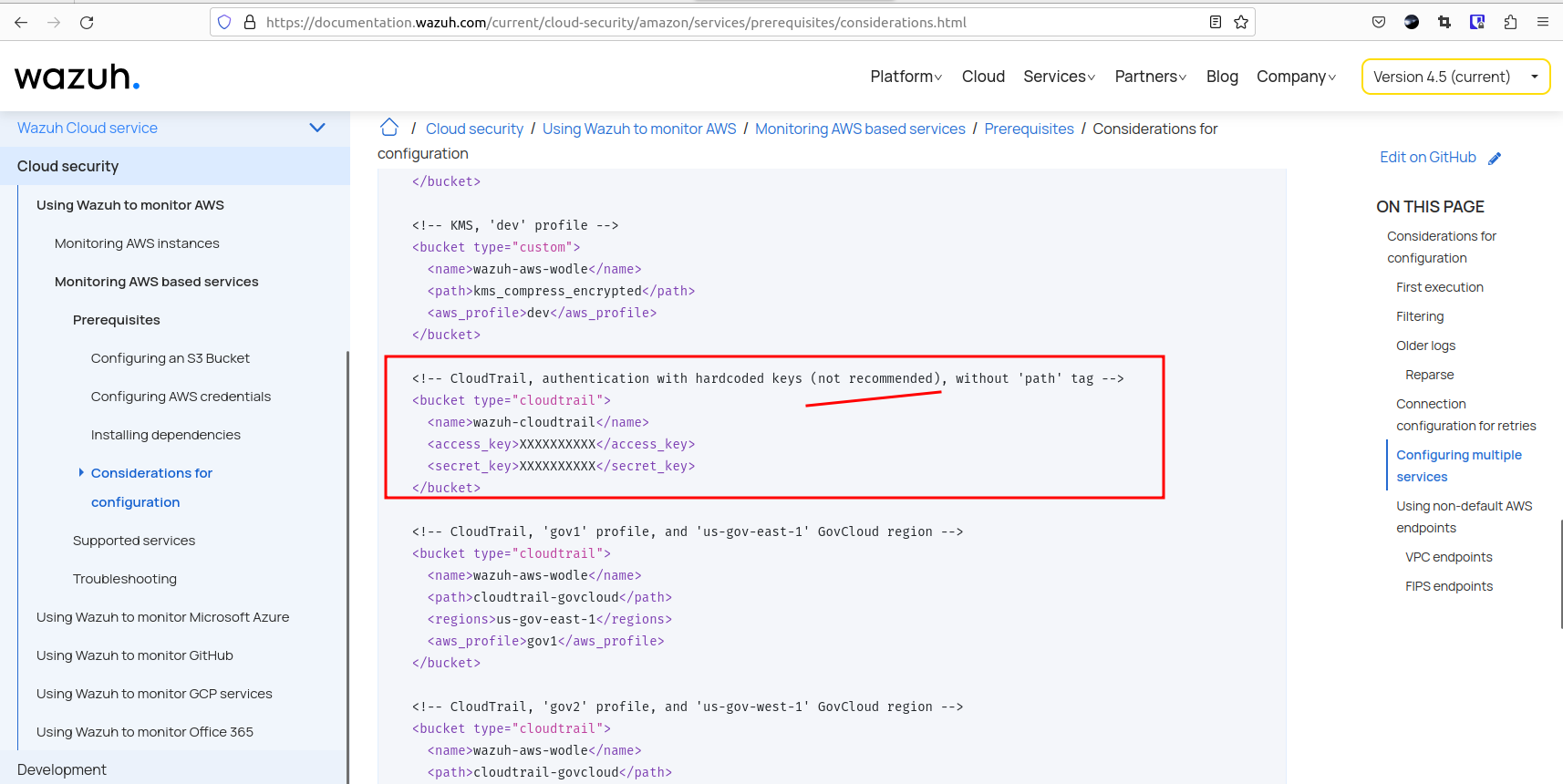Open the crop screenshot extension icon
The width and height of the screenshot is (1563, 784).
pos(1444,22)
